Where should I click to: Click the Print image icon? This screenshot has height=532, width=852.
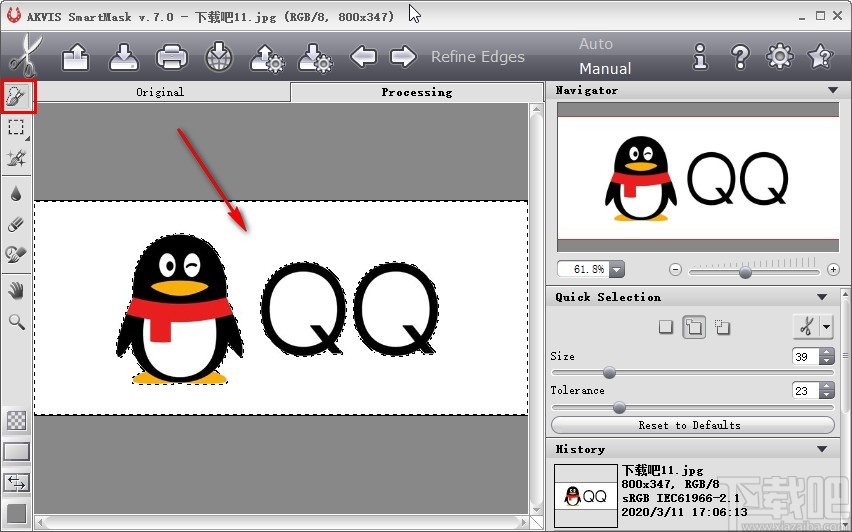coord(172,58)
